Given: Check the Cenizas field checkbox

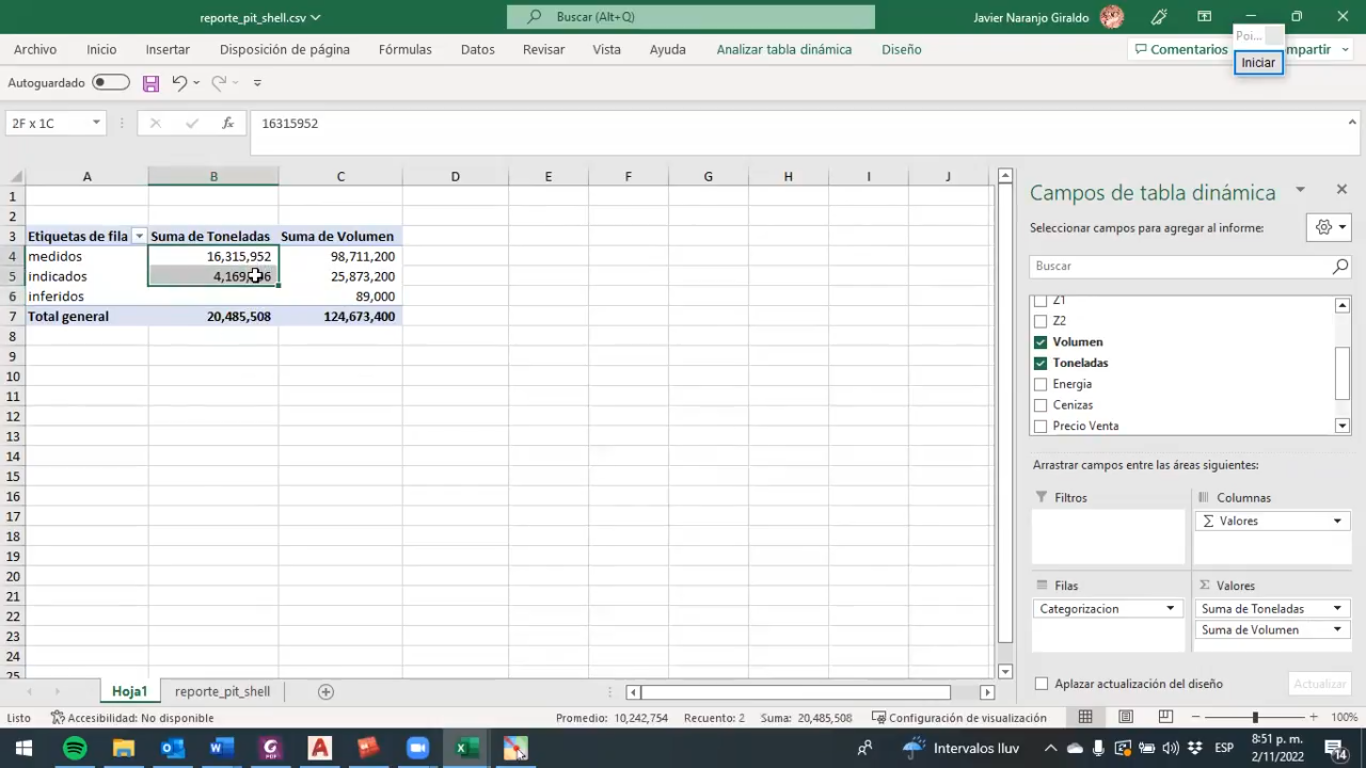Looking at the screenshot, I should tap(1040, 405).
